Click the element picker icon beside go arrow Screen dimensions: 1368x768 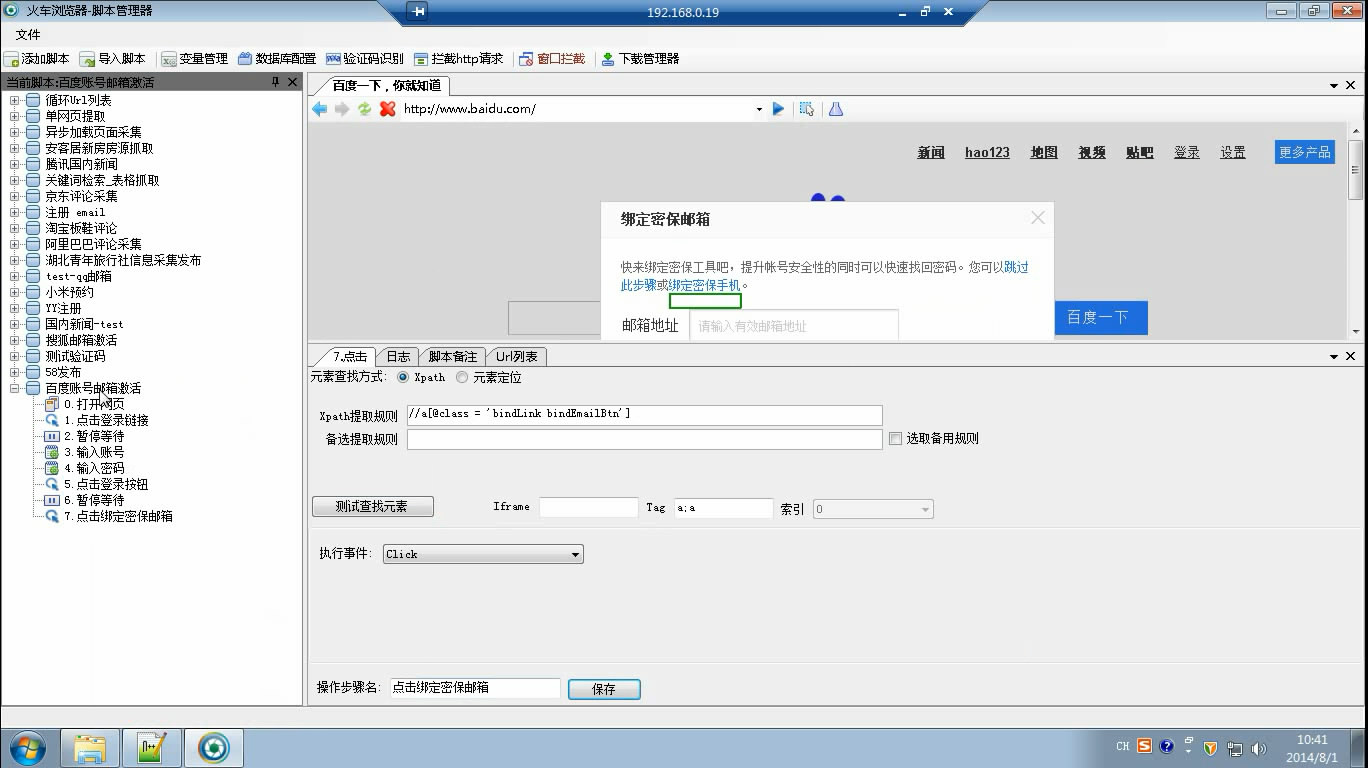[806, 109]
